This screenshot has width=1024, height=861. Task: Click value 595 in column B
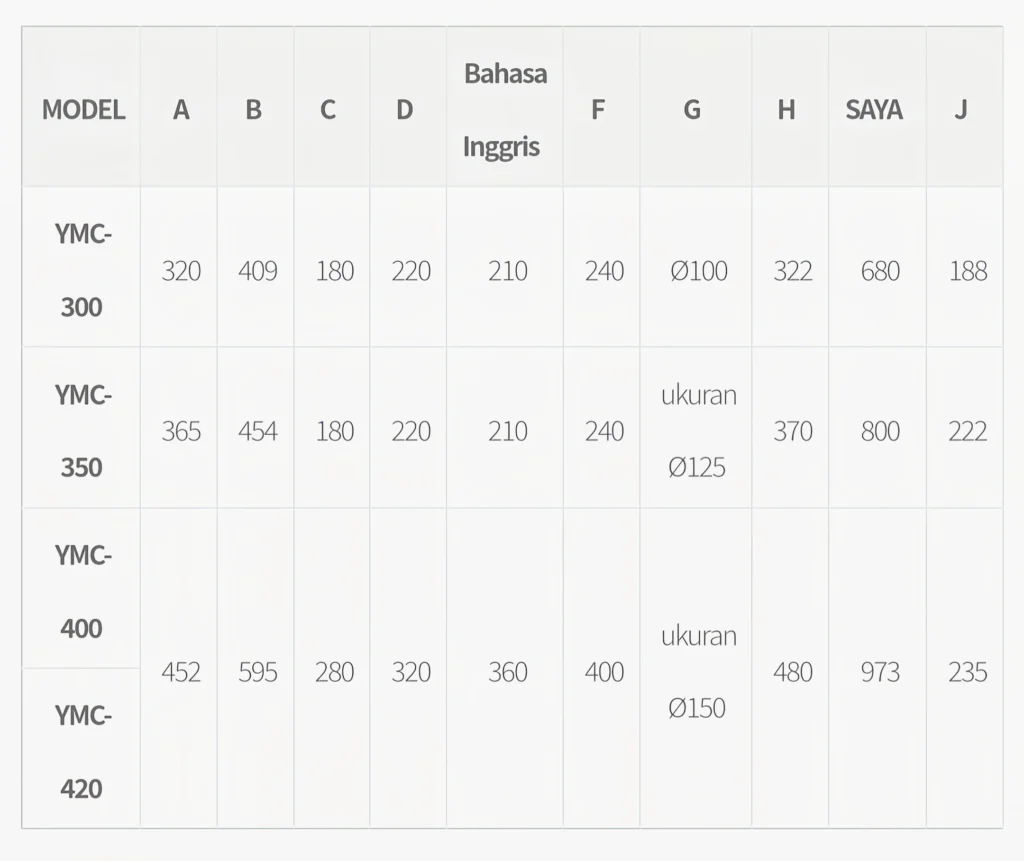[x=257, y=672]
